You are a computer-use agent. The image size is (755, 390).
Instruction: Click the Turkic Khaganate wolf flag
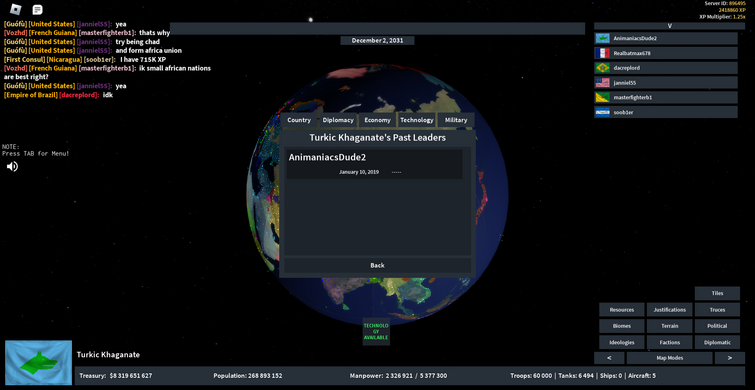(39, 363)
